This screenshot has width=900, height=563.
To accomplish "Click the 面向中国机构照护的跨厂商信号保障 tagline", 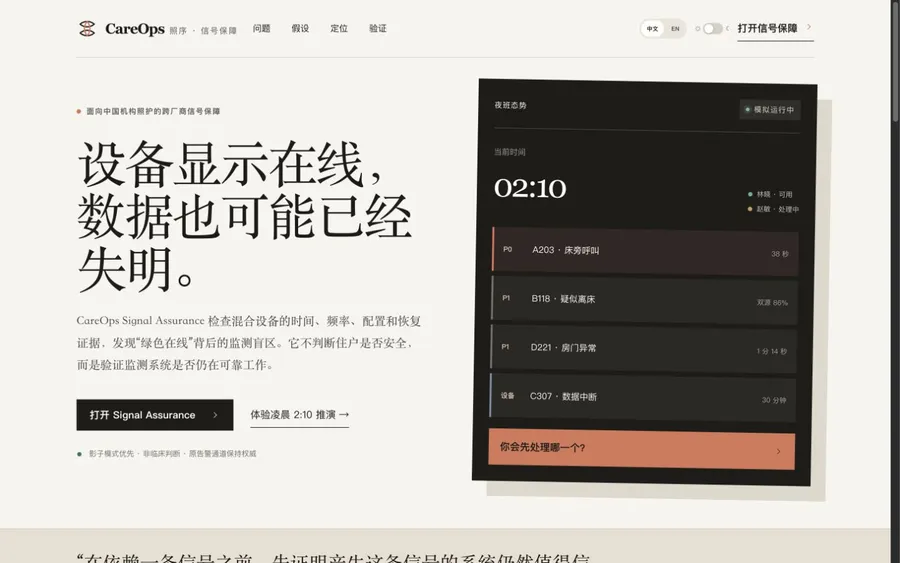I will point(153,111).
